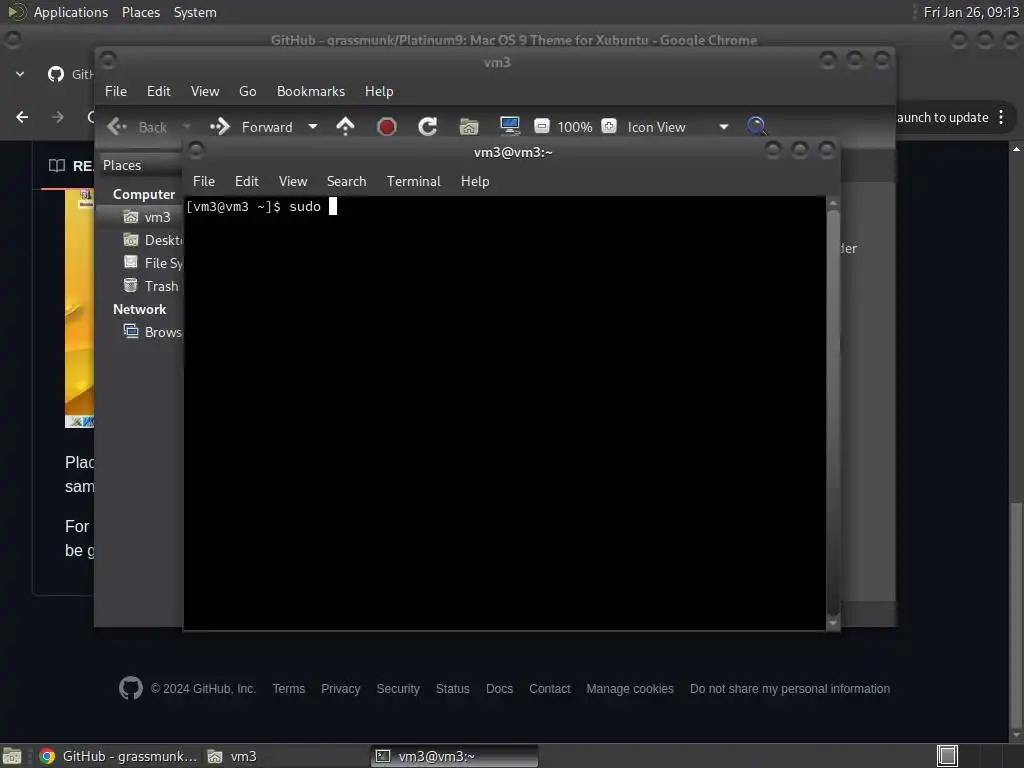Open Privacy link in footer
Viewport: 1024px width, 768px height.
point(340,689)
